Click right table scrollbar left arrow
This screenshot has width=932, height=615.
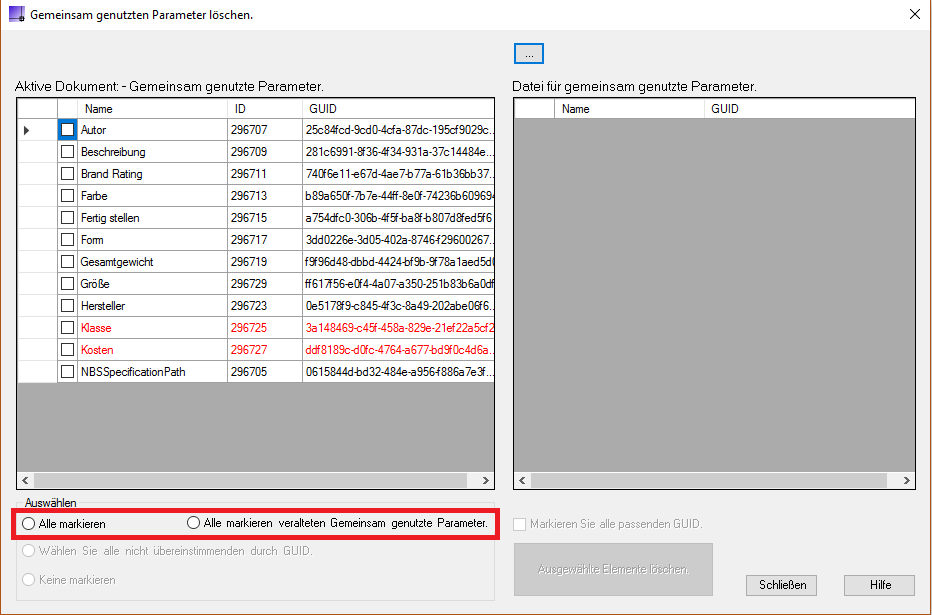(x=522, y=480)
